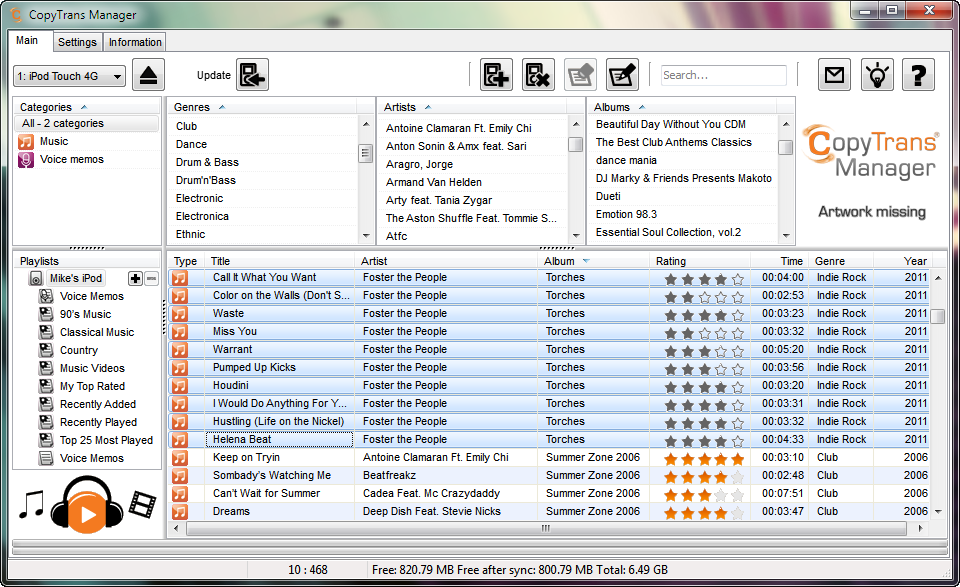Select track Can't Wait for Summer
Viewport: 960px width, 587px height.
[x=266, y=493]
